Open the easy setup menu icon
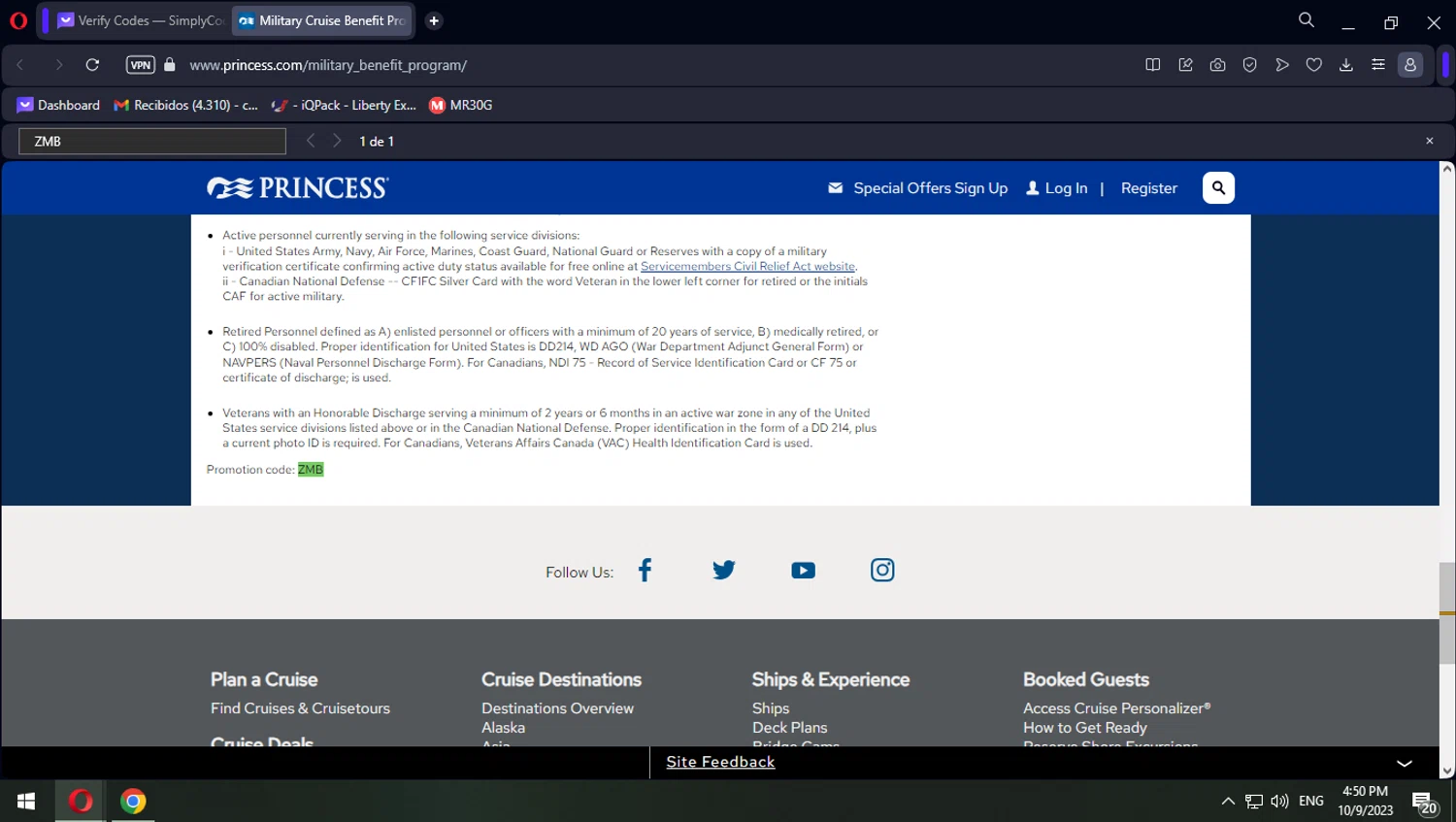The height and width of the screenshot is (822, 1456). click(x=1378, y=65)
